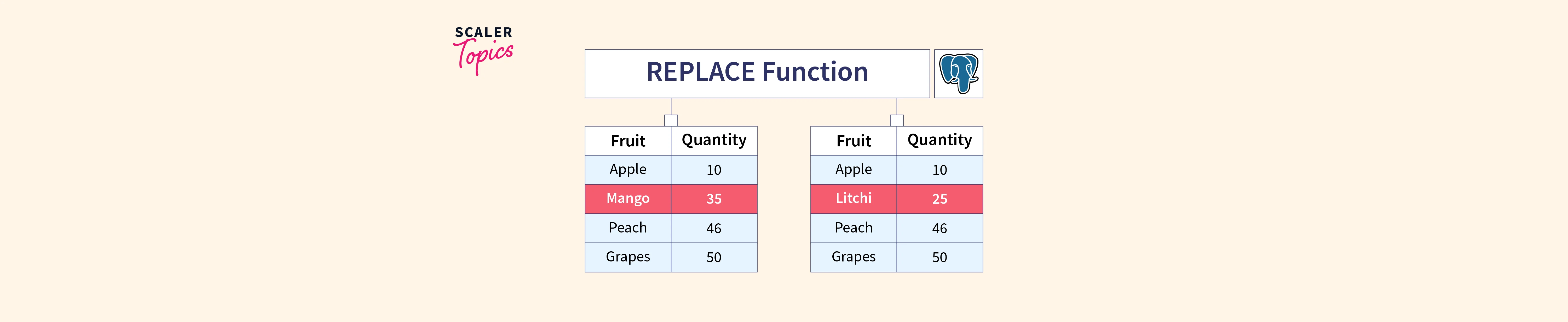This screenshot has height=322, width=1568.
Task: Select the Apple cell in left table
Action: coord(627,170)
